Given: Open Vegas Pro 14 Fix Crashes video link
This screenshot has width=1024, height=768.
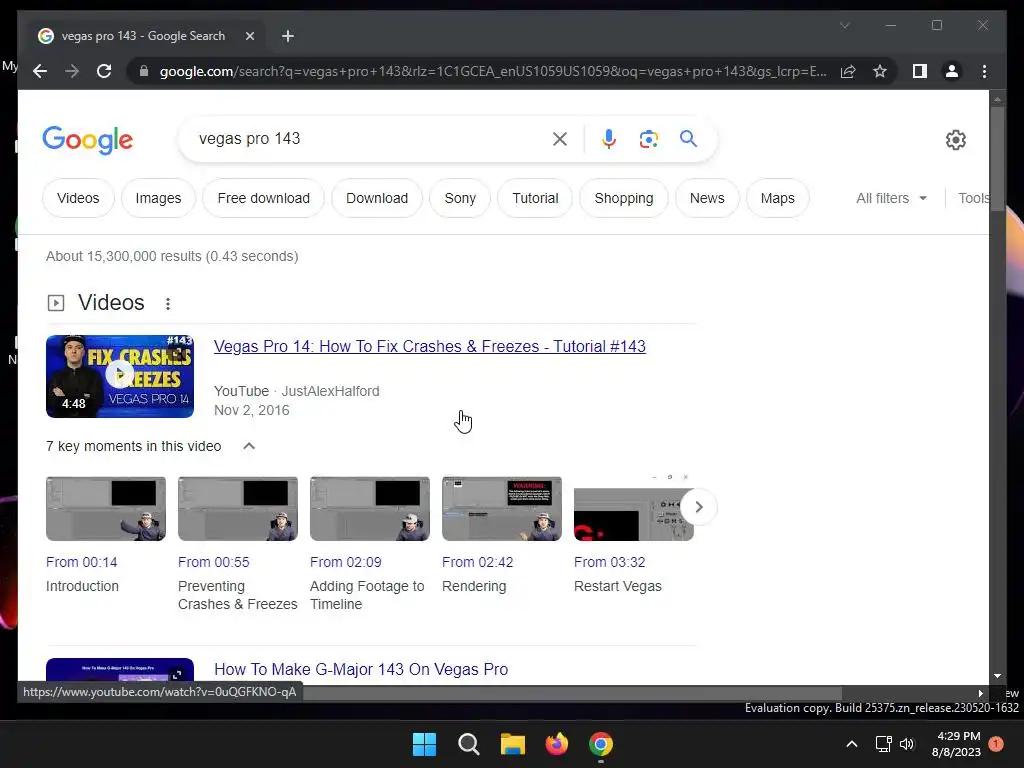Looking at the screenshot, I should (x=430, y=346).
